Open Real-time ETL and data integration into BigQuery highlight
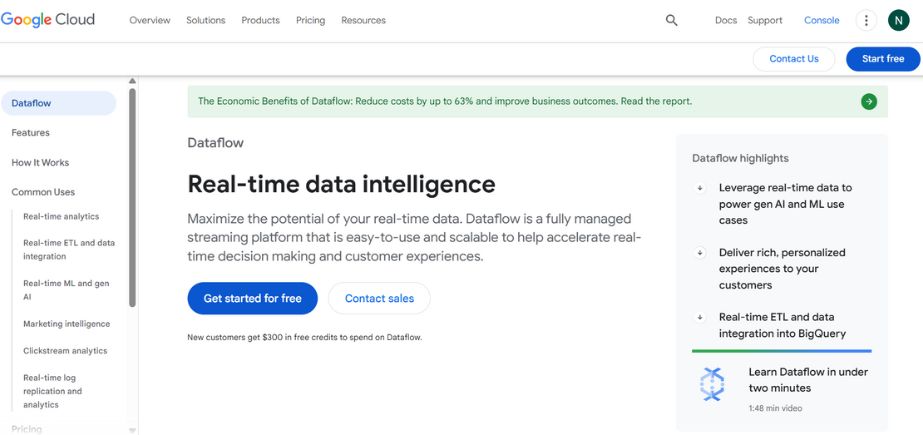 coord(782,326)
